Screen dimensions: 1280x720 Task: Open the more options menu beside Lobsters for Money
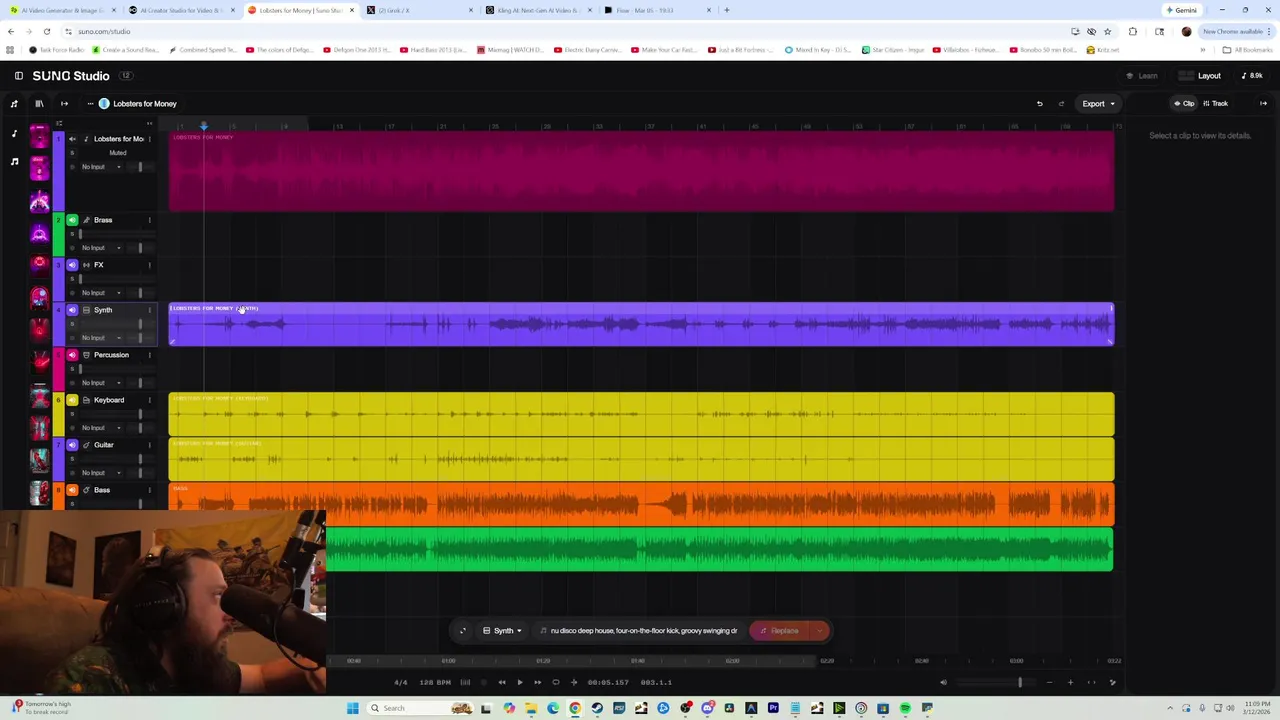pos(90,104)
